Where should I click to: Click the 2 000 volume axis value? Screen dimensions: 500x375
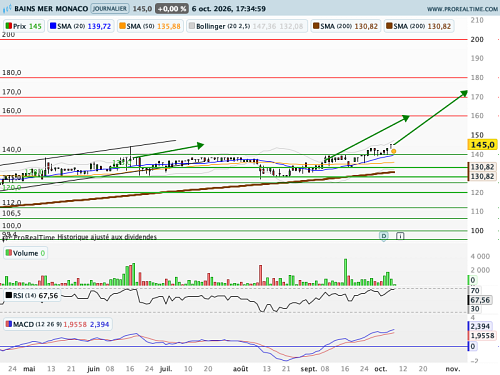click(x=480, y=270)
